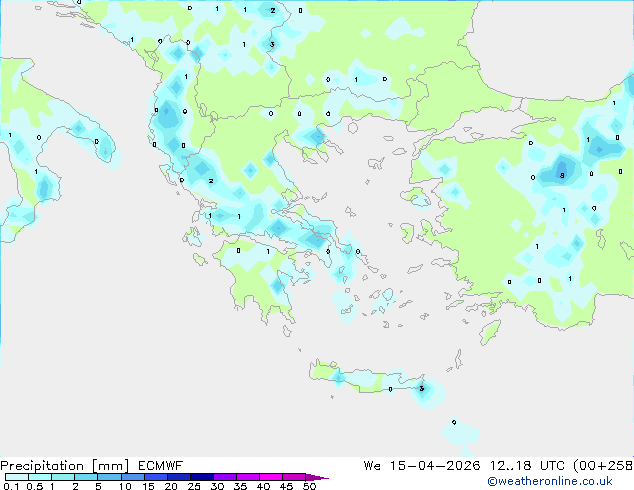Select the 5–10 mm legend color swatch
The height and width of the screenshot is (490, 634).
pyautogui.click(x=109, y=477)
